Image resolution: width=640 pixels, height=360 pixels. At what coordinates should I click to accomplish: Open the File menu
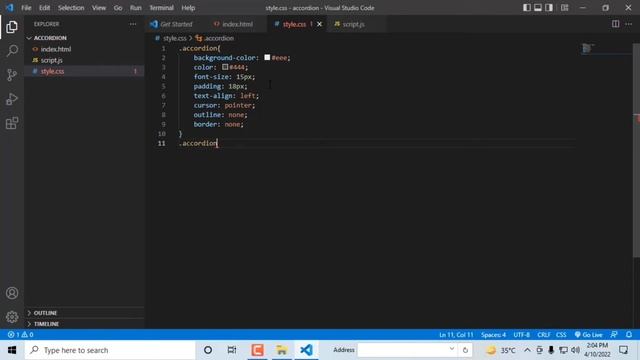click(26, 8)
